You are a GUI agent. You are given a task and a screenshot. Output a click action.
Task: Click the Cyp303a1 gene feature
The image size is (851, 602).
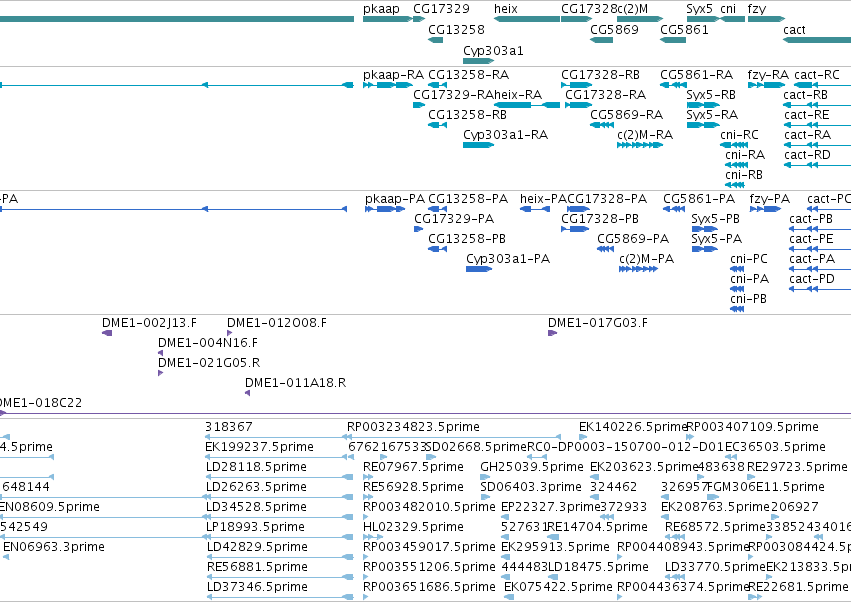478,61
